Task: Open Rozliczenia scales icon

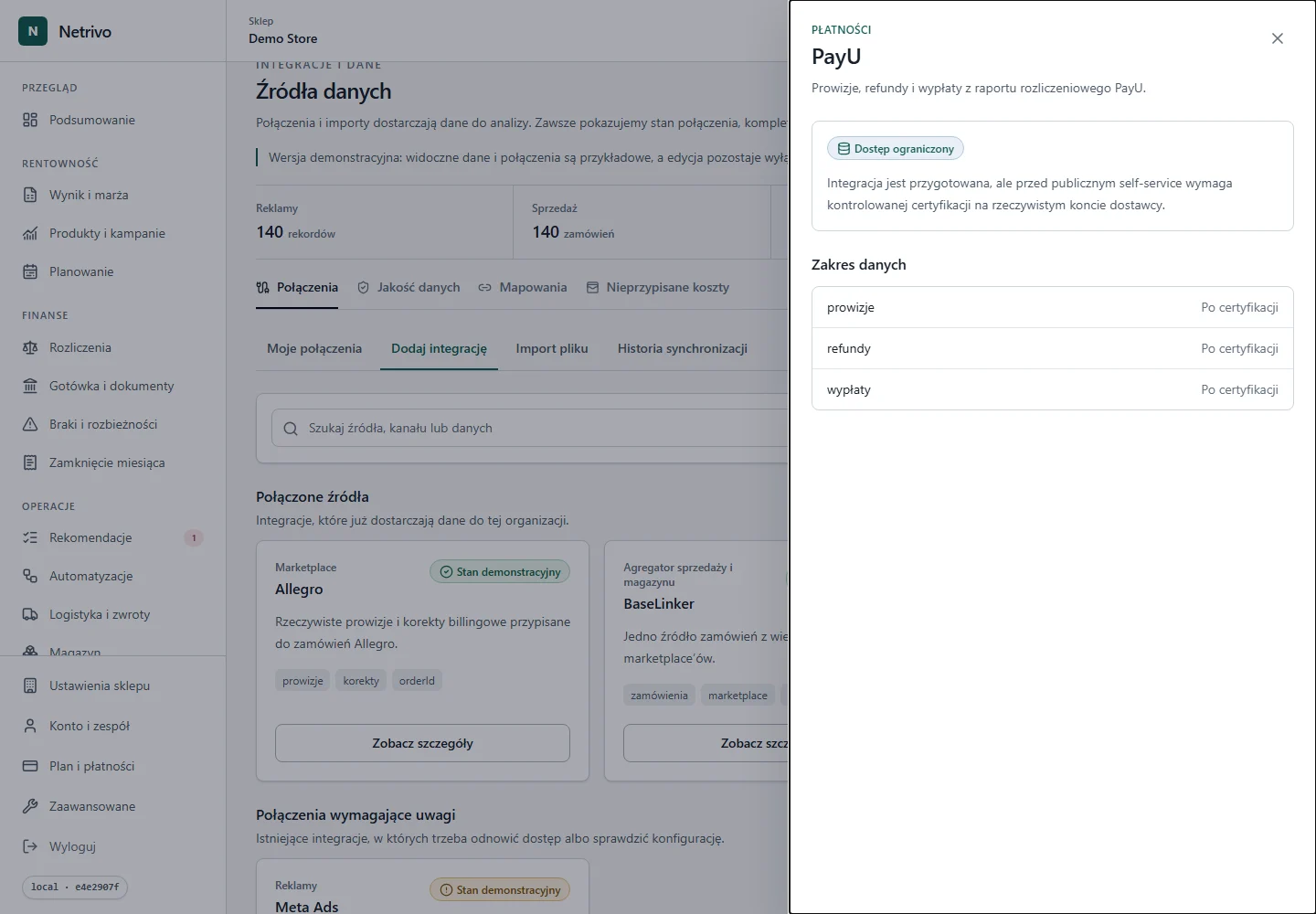Action: click(x=30, y=347)
